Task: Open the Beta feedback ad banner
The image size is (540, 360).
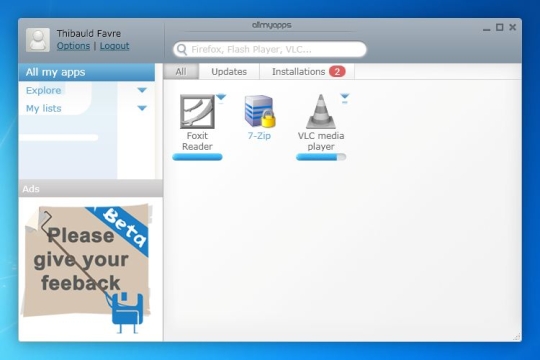Action: coord(87,269)
